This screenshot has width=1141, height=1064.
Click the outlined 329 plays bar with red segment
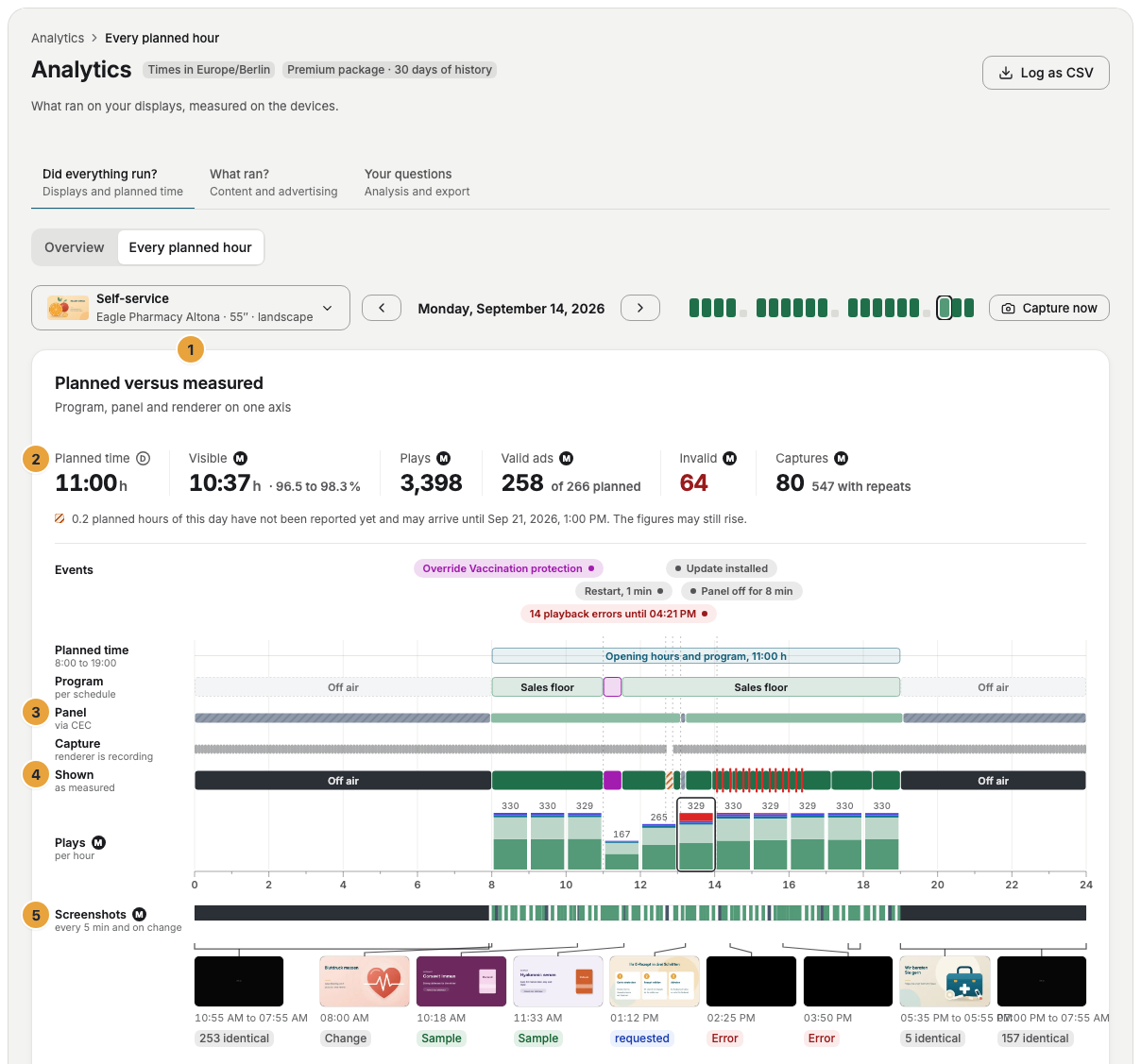[696, 835]
